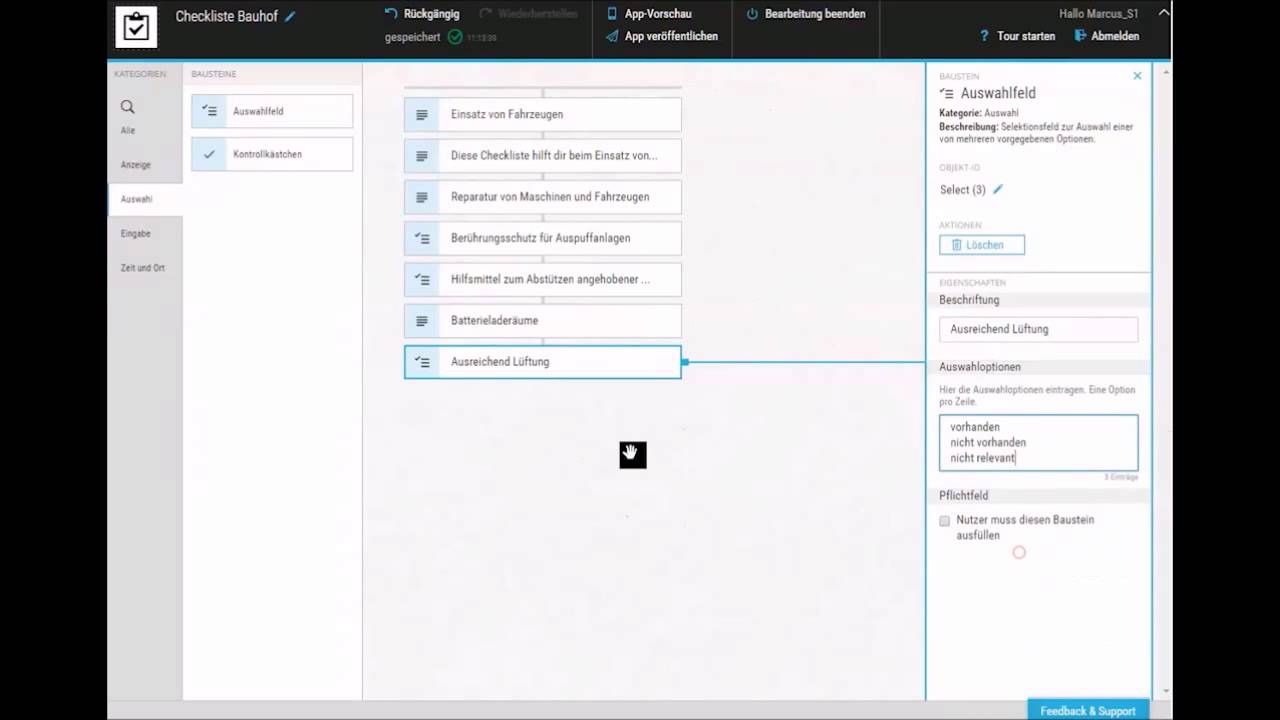Click text icon of Reparatur von Maschinen

point(422,197)
